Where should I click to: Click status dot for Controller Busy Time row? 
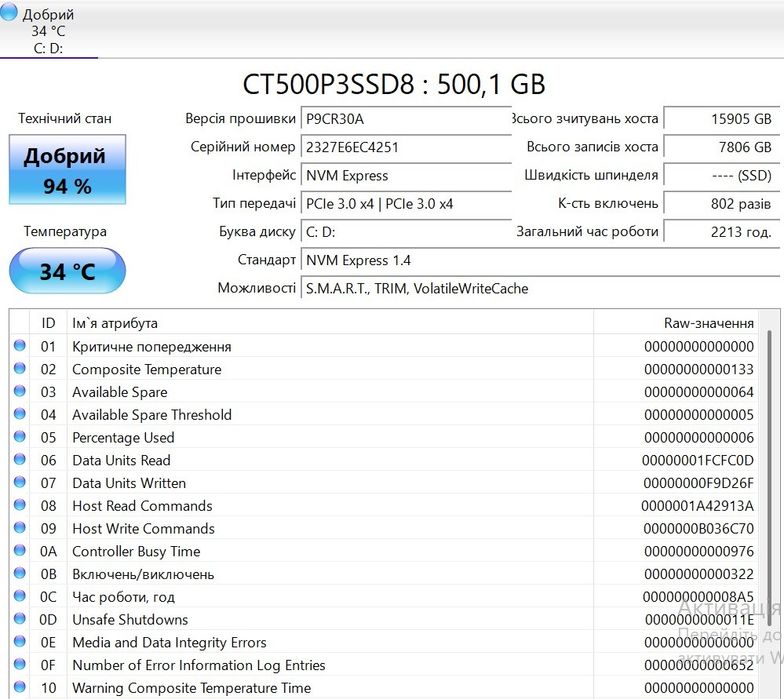tap(20, 550)
